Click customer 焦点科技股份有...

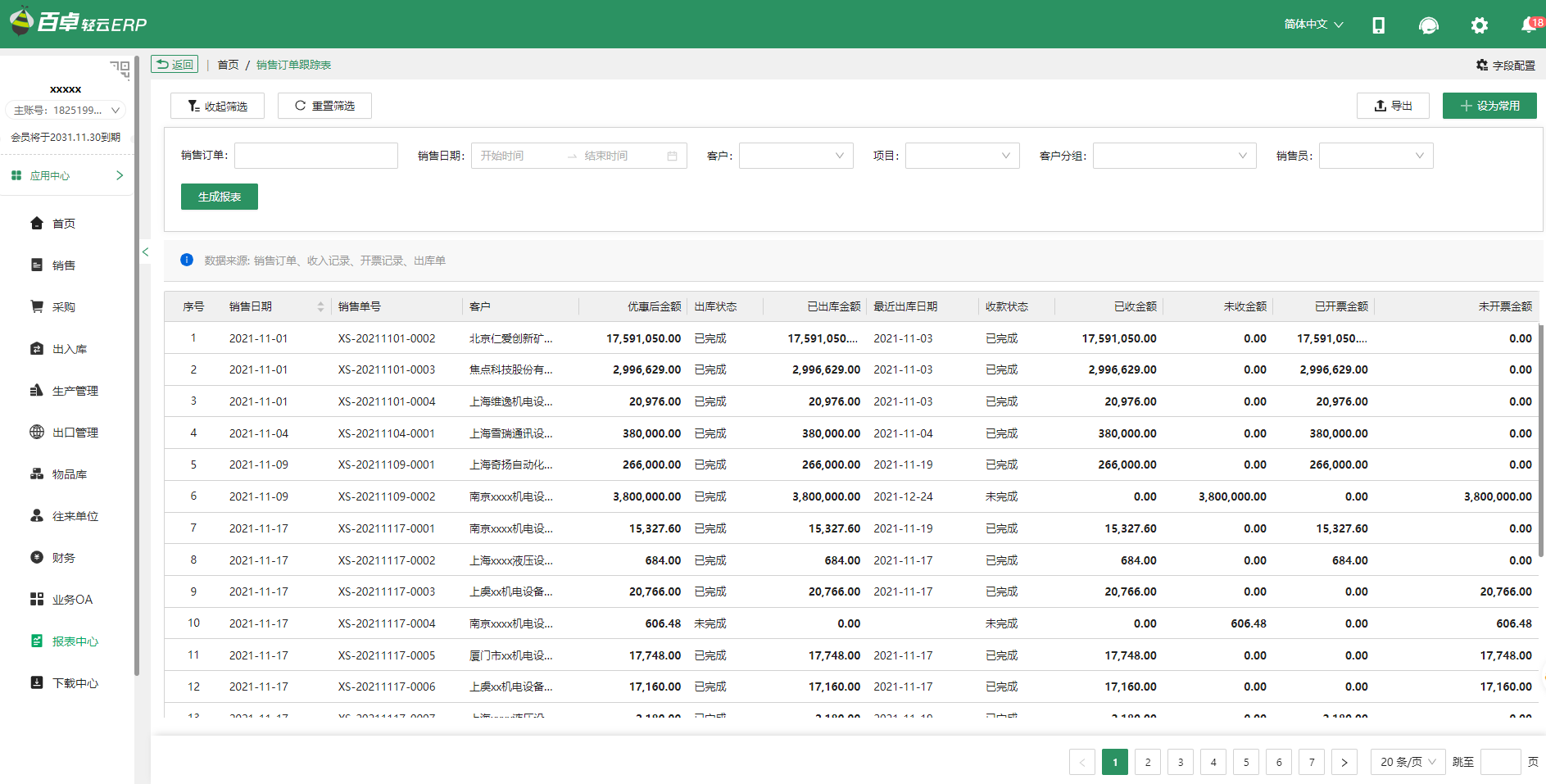(511, 369)
